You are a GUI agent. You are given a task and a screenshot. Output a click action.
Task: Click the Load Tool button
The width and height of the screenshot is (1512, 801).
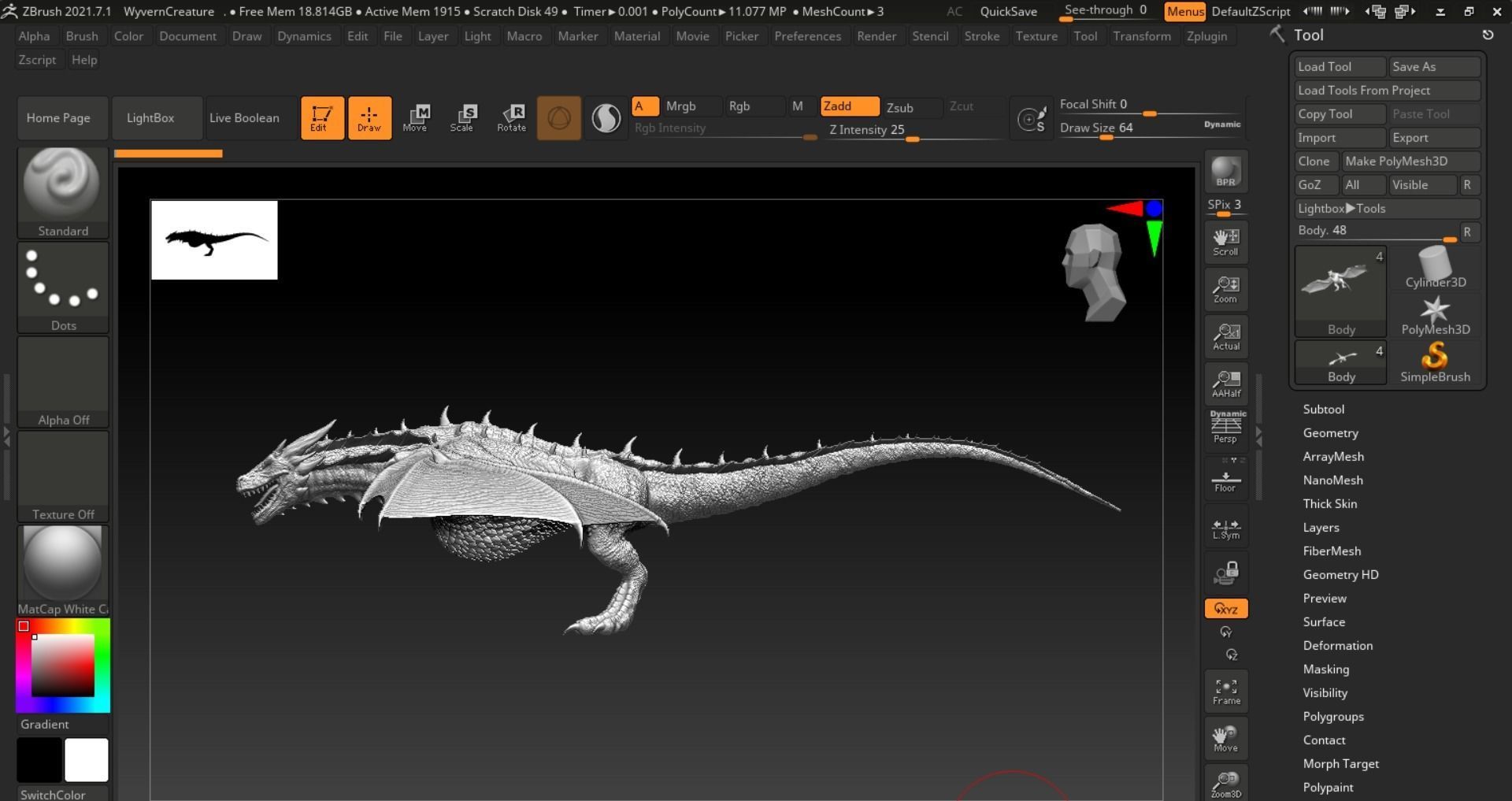[1340, 67]
